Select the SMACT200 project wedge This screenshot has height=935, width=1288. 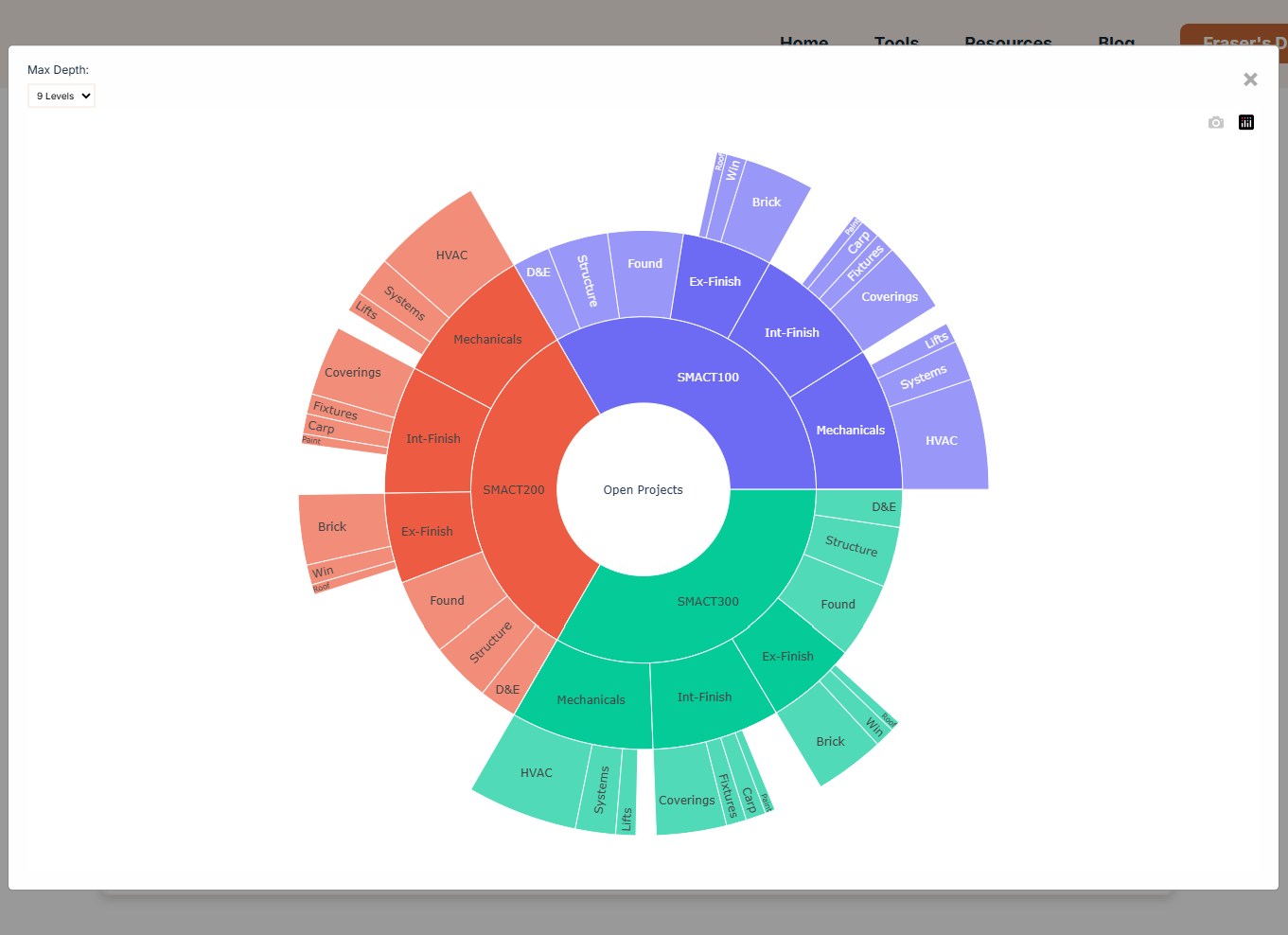pos(514,489)
